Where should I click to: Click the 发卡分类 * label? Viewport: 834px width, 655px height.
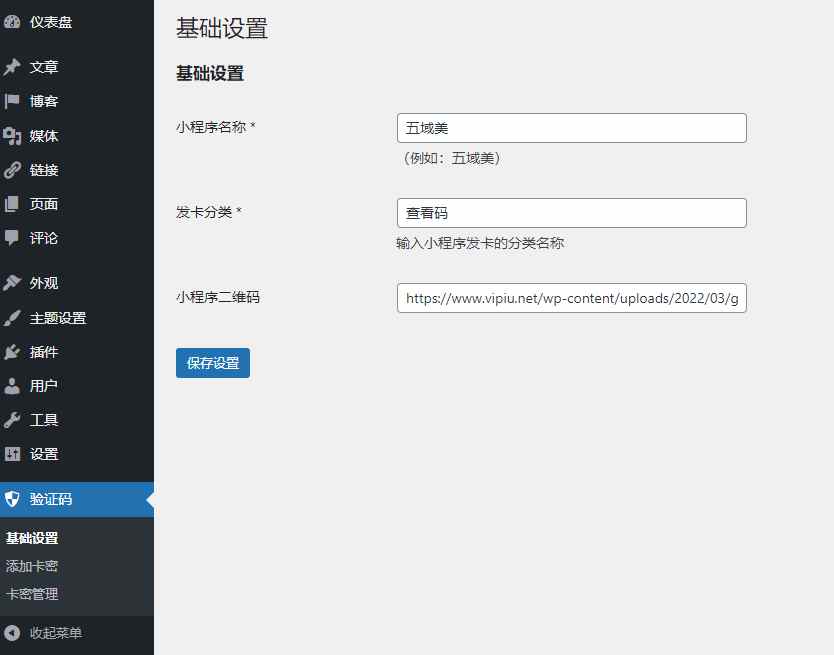[209, 212]
